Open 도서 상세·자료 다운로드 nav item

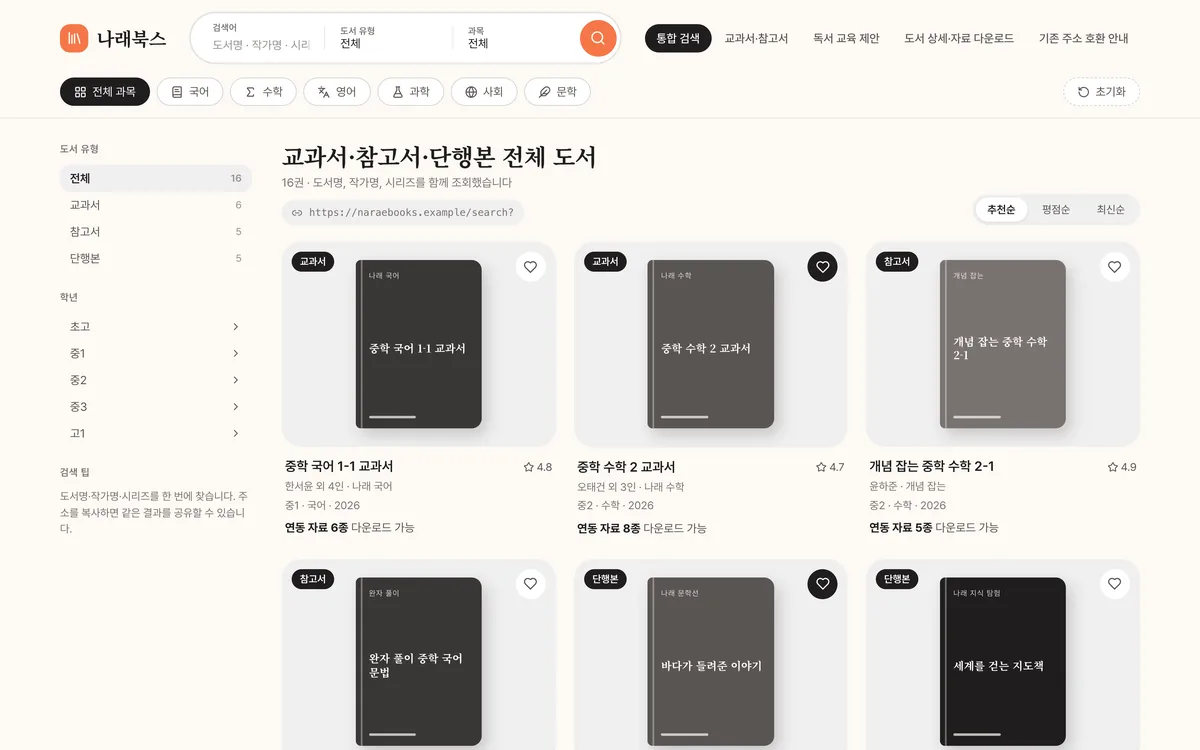(x=959, y=38)
